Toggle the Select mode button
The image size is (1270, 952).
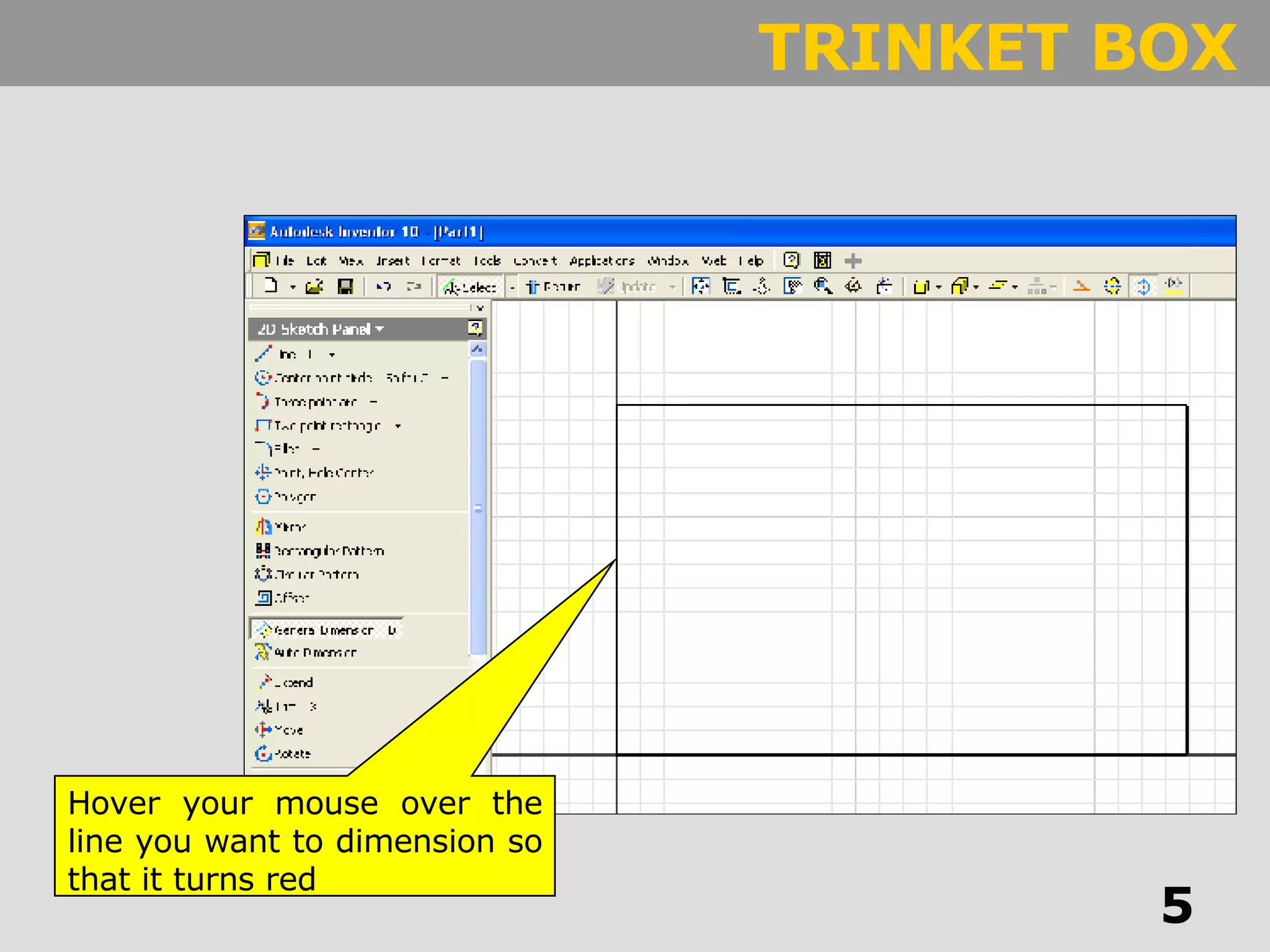click(x=470, y=286)
